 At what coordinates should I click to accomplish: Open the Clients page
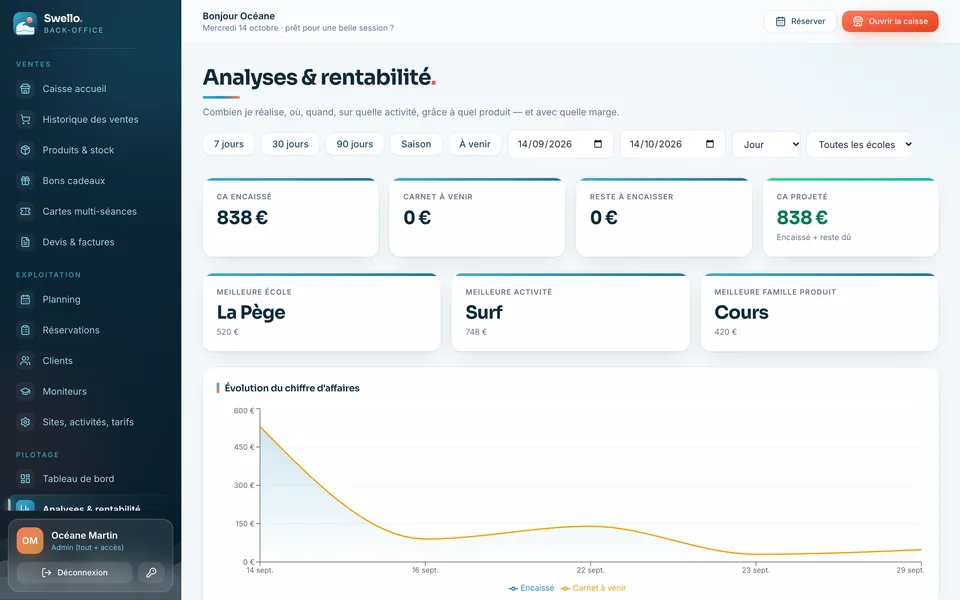click(x=91, y=361)
